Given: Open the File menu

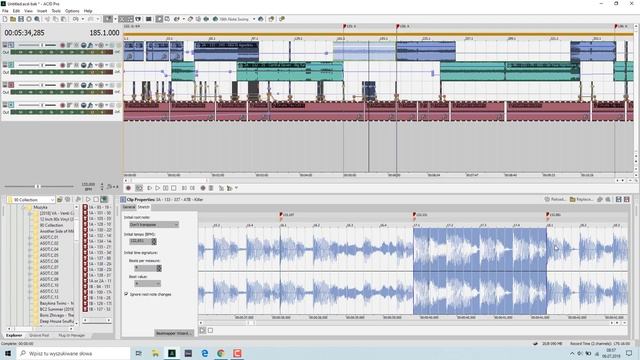Looking at the screenshot, I should [x=5, y=11].
